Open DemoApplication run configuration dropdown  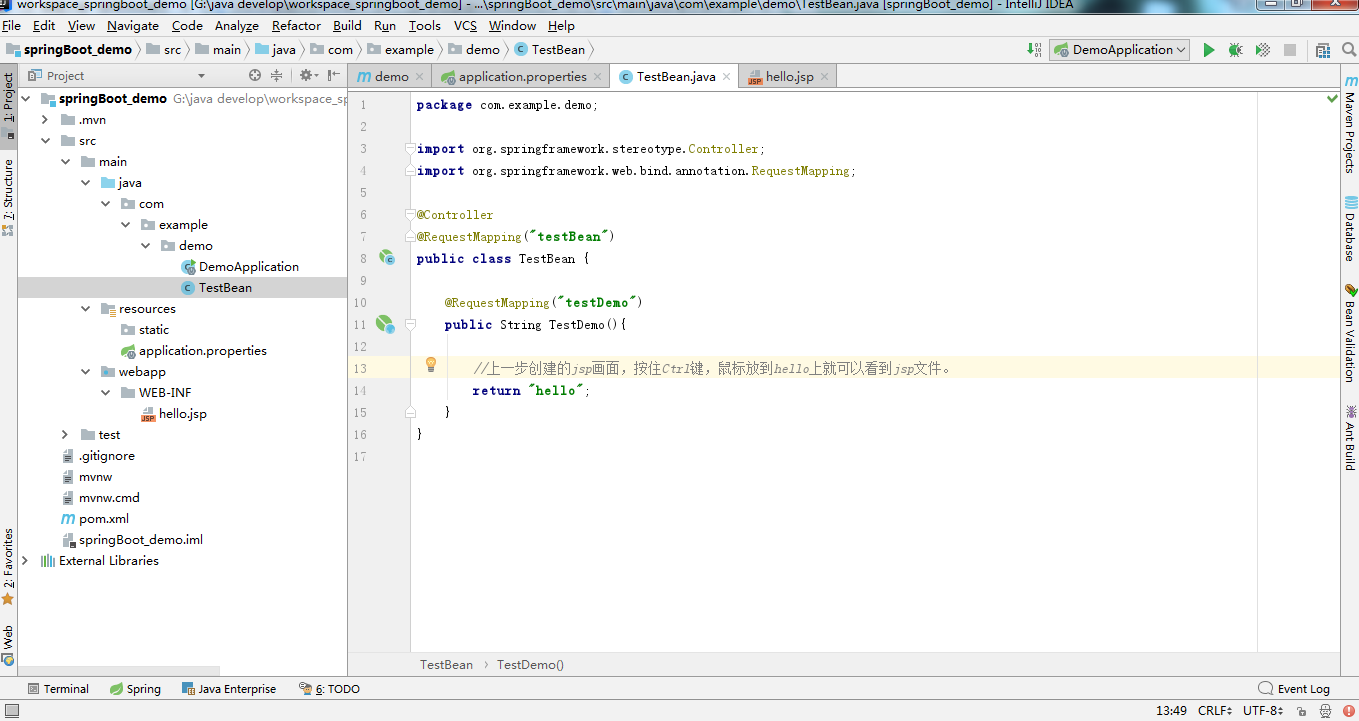(x=1119, y=50)
